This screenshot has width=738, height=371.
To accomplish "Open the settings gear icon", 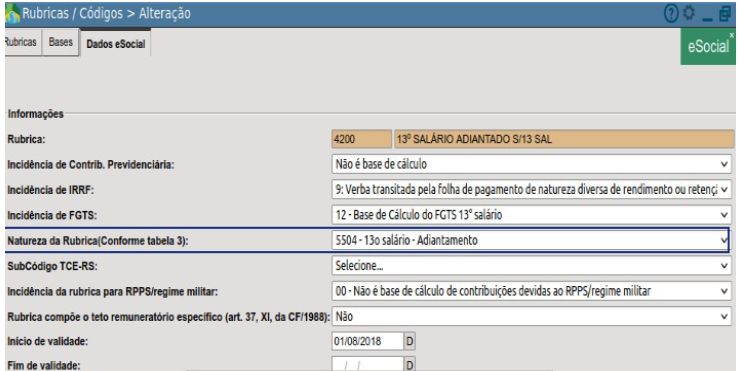I will click(x=689, y=13).
